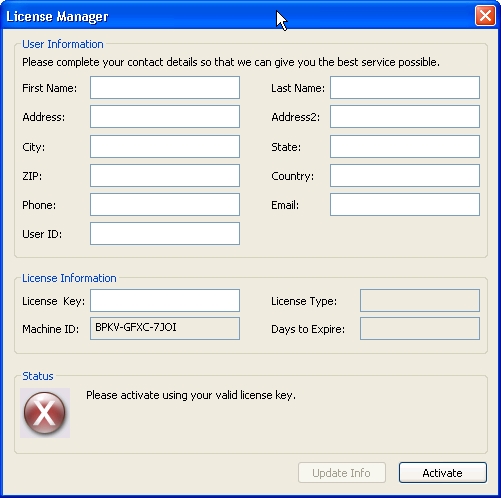Click the Update Info button
The width and height of the screenshot is (501, 498).
pos(342,473)
